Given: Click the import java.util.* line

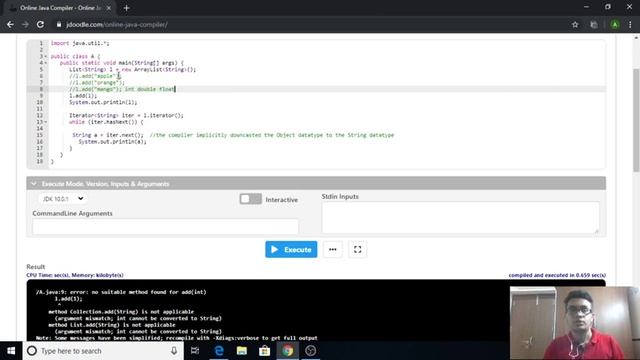Looking at the screenshot, I should 80,43.
